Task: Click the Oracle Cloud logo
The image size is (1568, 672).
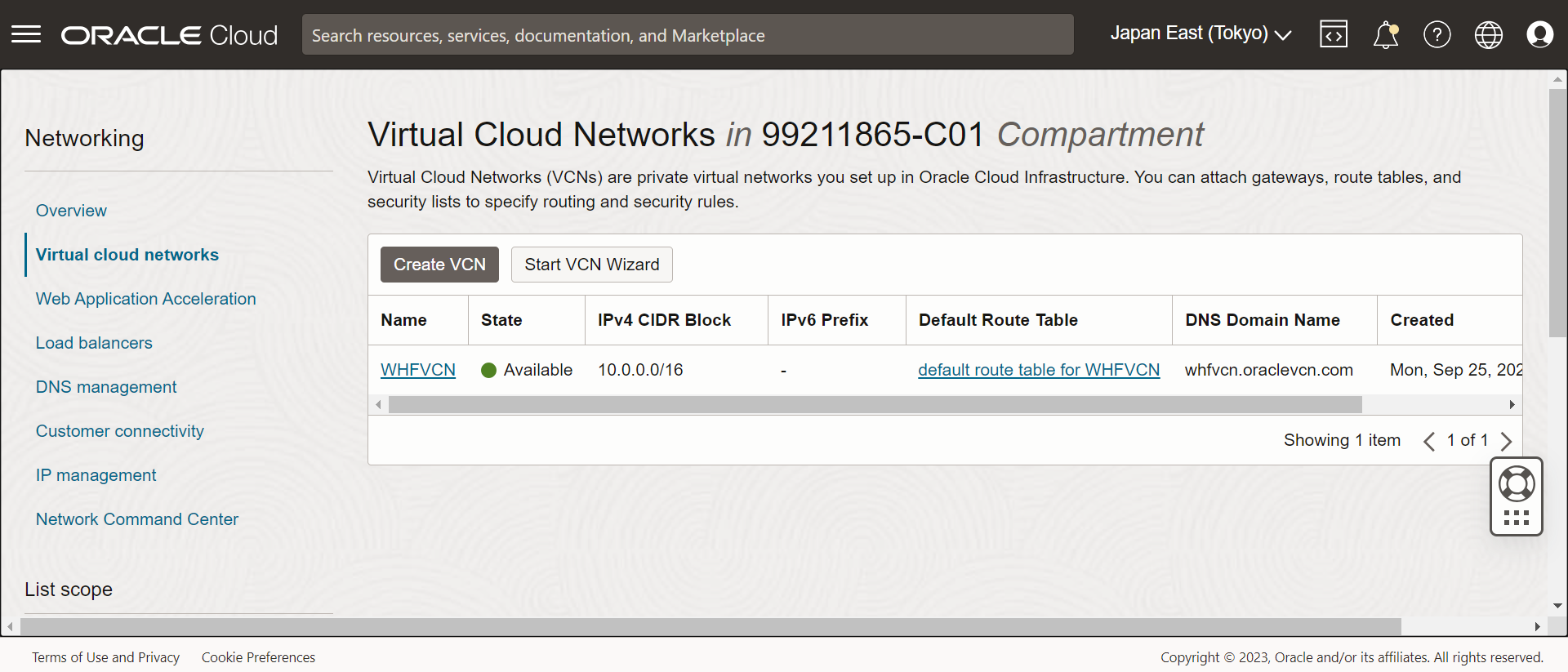Action: pyautogui.click(x=169, y=35)
